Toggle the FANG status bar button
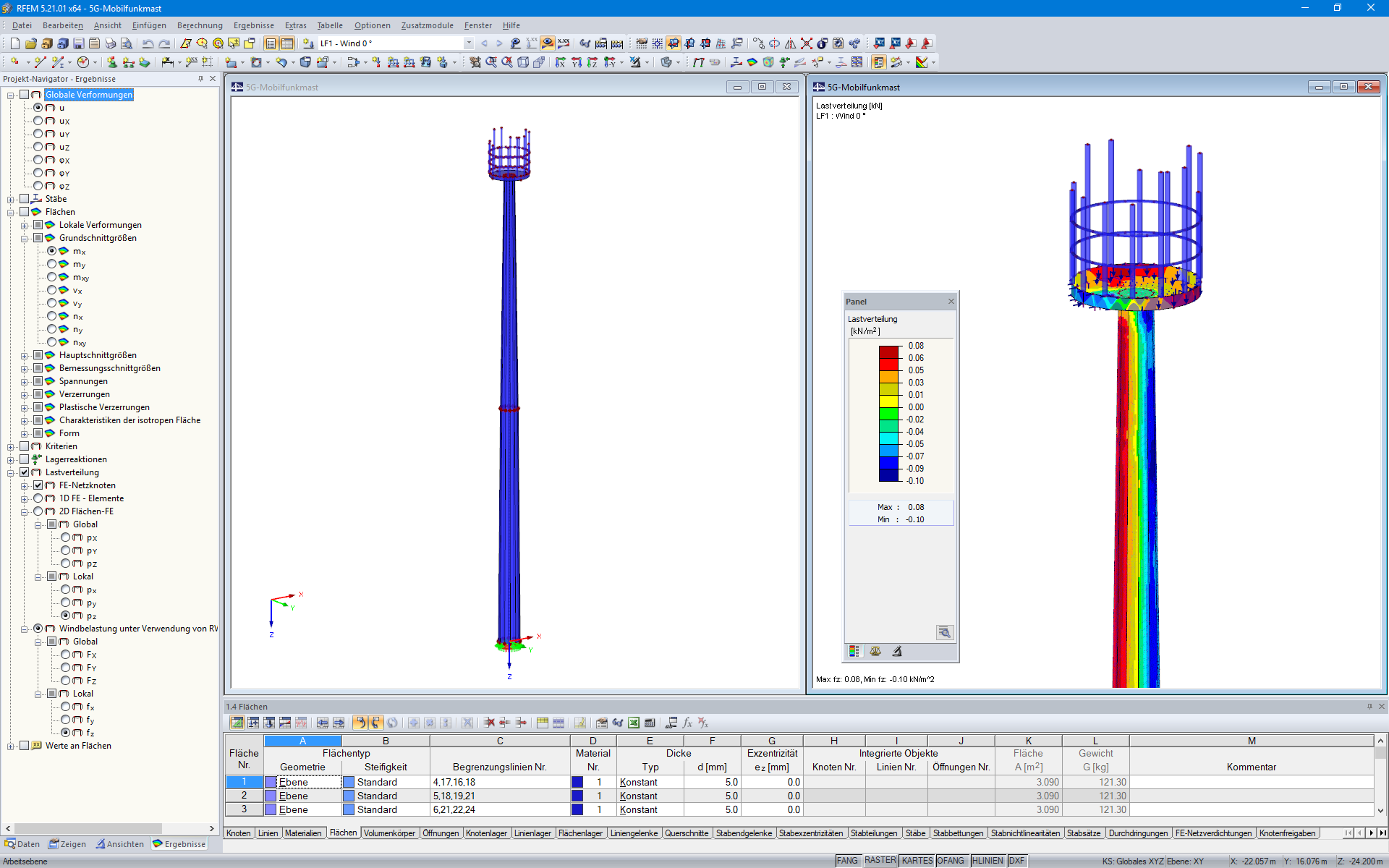 pos(847,861)
